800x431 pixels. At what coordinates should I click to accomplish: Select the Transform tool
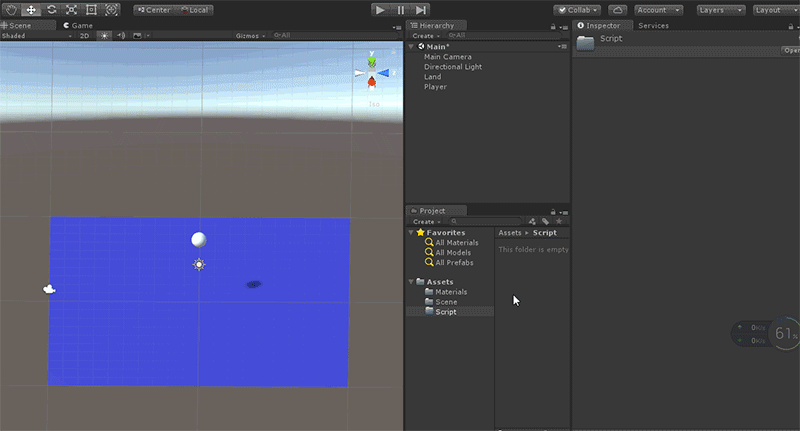111,10
